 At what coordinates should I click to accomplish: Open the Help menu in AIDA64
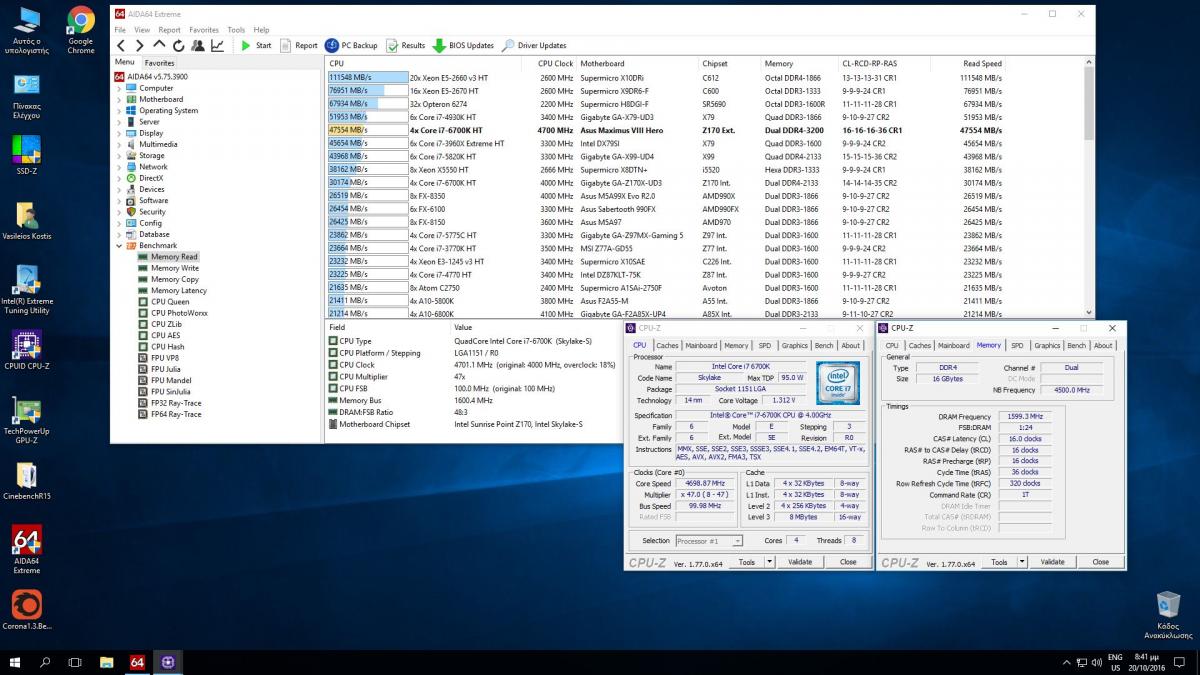tap(261, 30)
